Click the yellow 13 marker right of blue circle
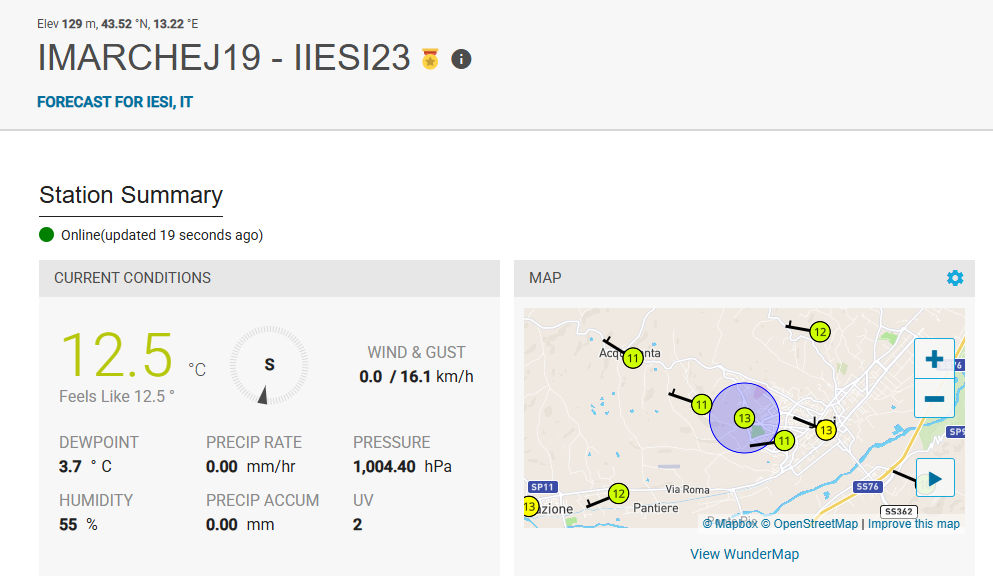Image resolution: width=993 pixels, height=584 pixels. coord(825,430)
